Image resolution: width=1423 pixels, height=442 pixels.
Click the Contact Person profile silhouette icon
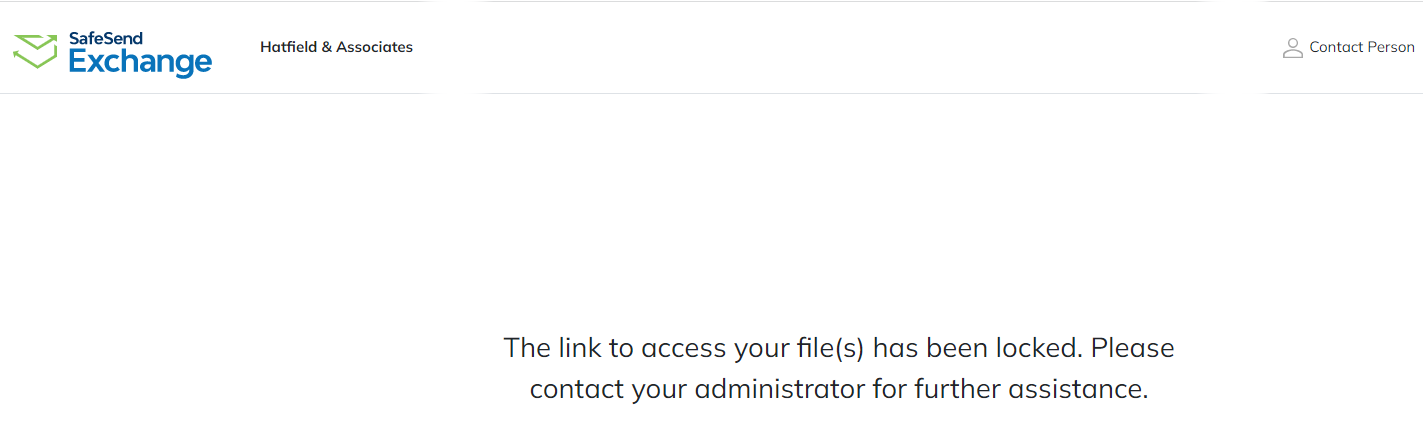point(1292,48)
